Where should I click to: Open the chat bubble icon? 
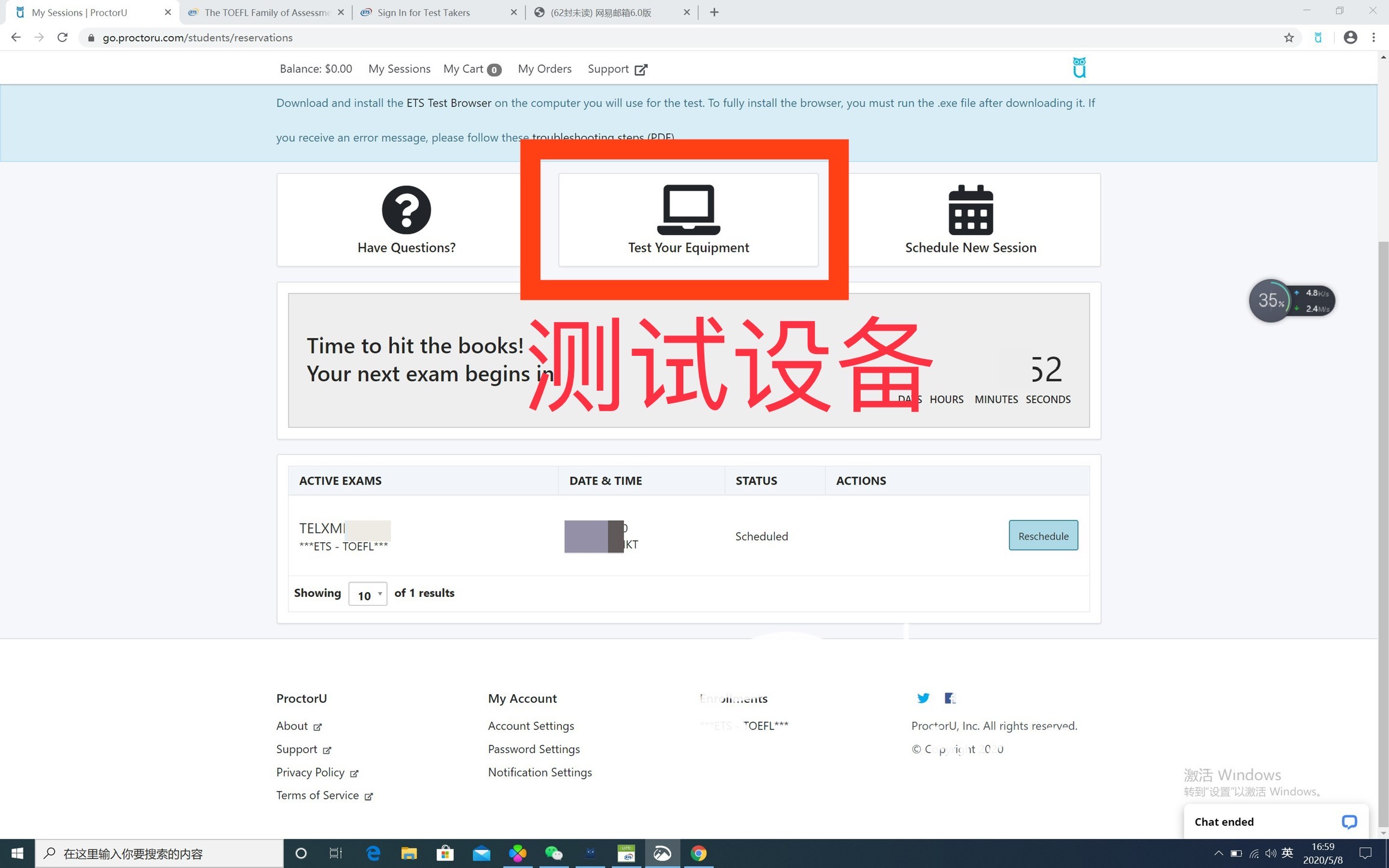pyautogui.click(x=1349, y=822)
